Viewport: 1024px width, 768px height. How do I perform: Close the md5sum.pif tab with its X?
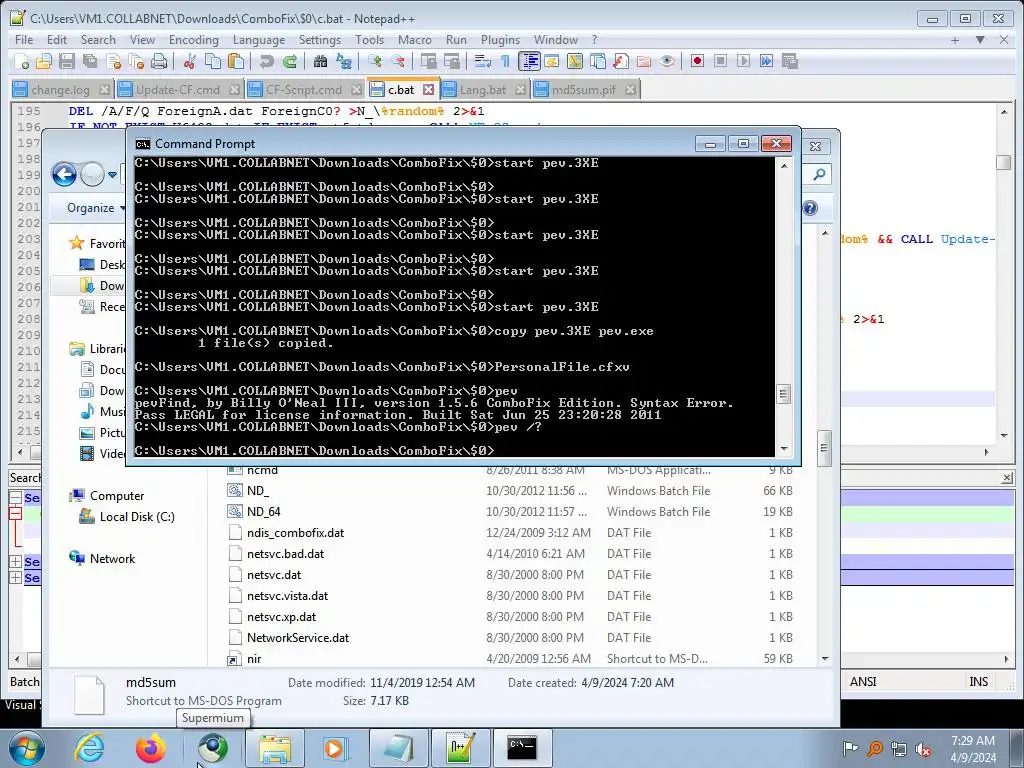630,89
